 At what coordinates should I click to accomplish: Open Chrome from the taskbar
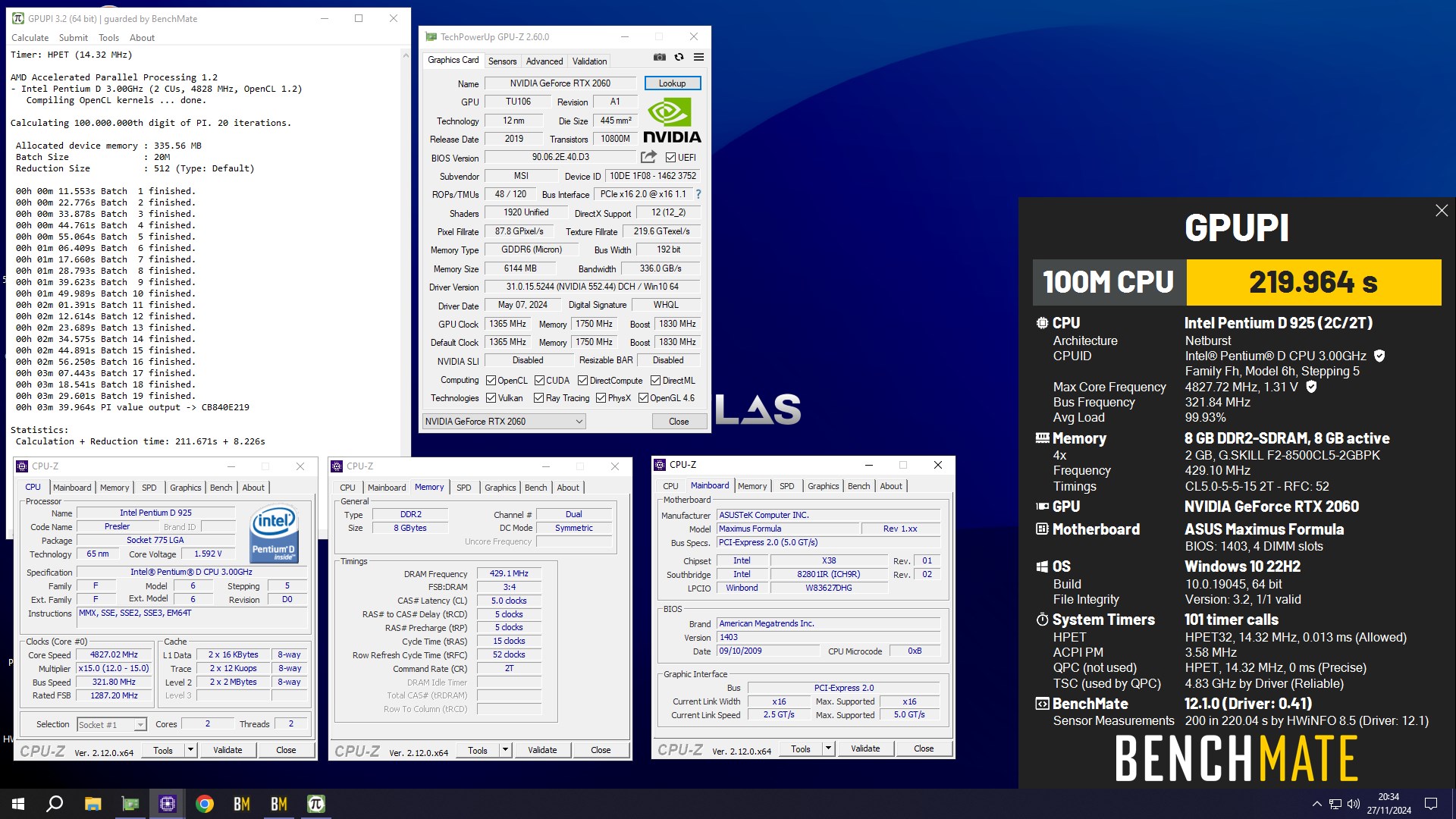click(x=205, y=804)
